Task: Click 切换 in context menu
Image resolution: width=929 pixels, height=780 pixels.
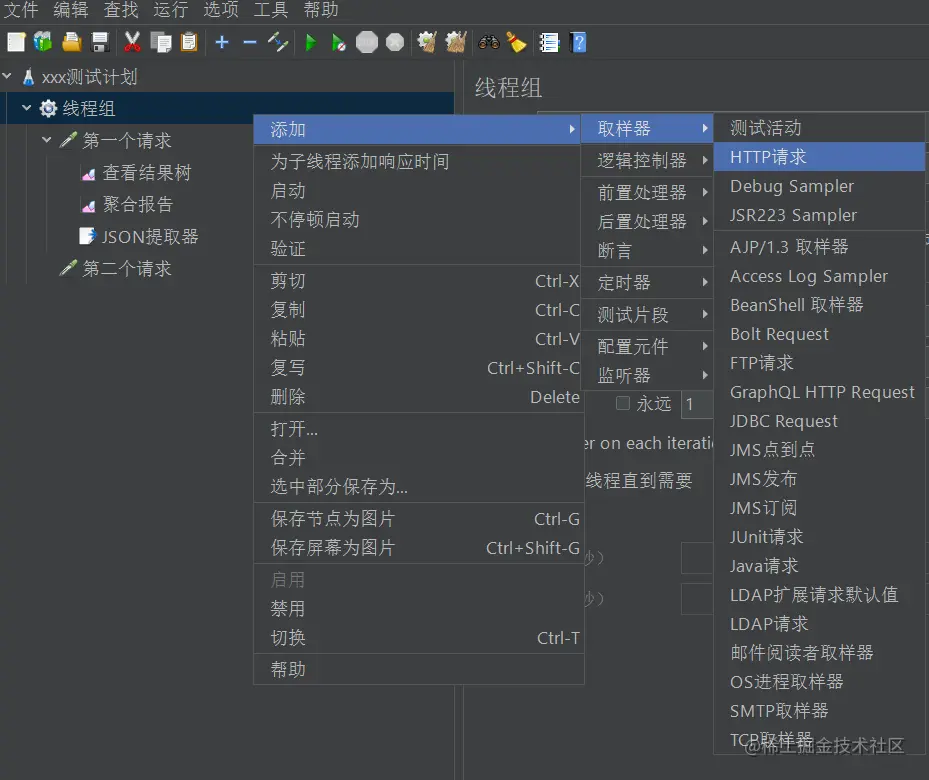Action: (x=418, y=637)
